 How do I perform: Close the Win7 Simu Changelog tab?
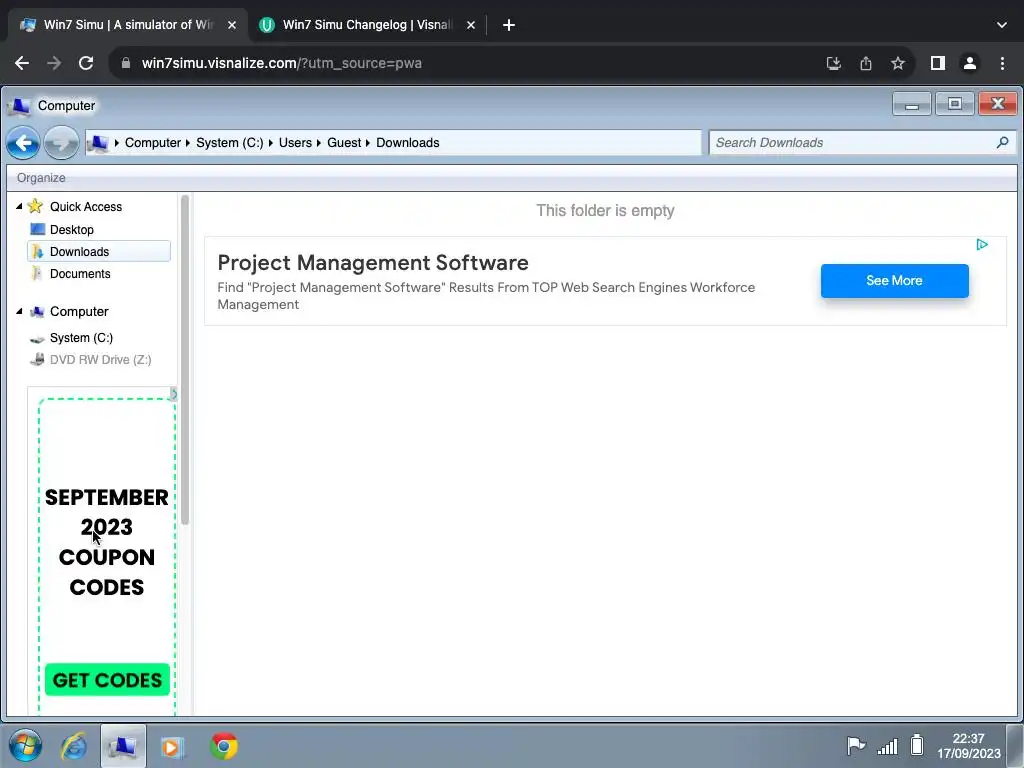pyautogui.click(x=471, y=25)
